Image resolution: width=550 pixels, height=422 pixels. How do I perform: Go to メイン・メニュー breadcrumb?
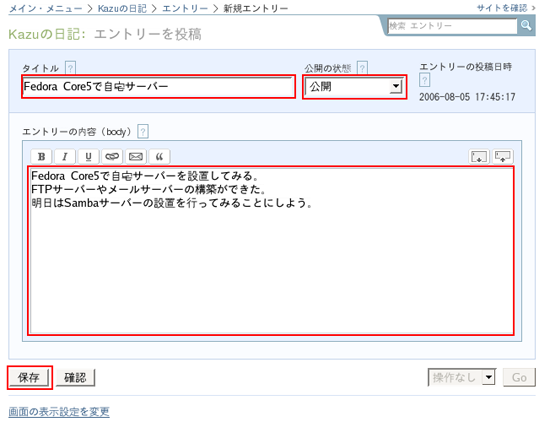45,8
